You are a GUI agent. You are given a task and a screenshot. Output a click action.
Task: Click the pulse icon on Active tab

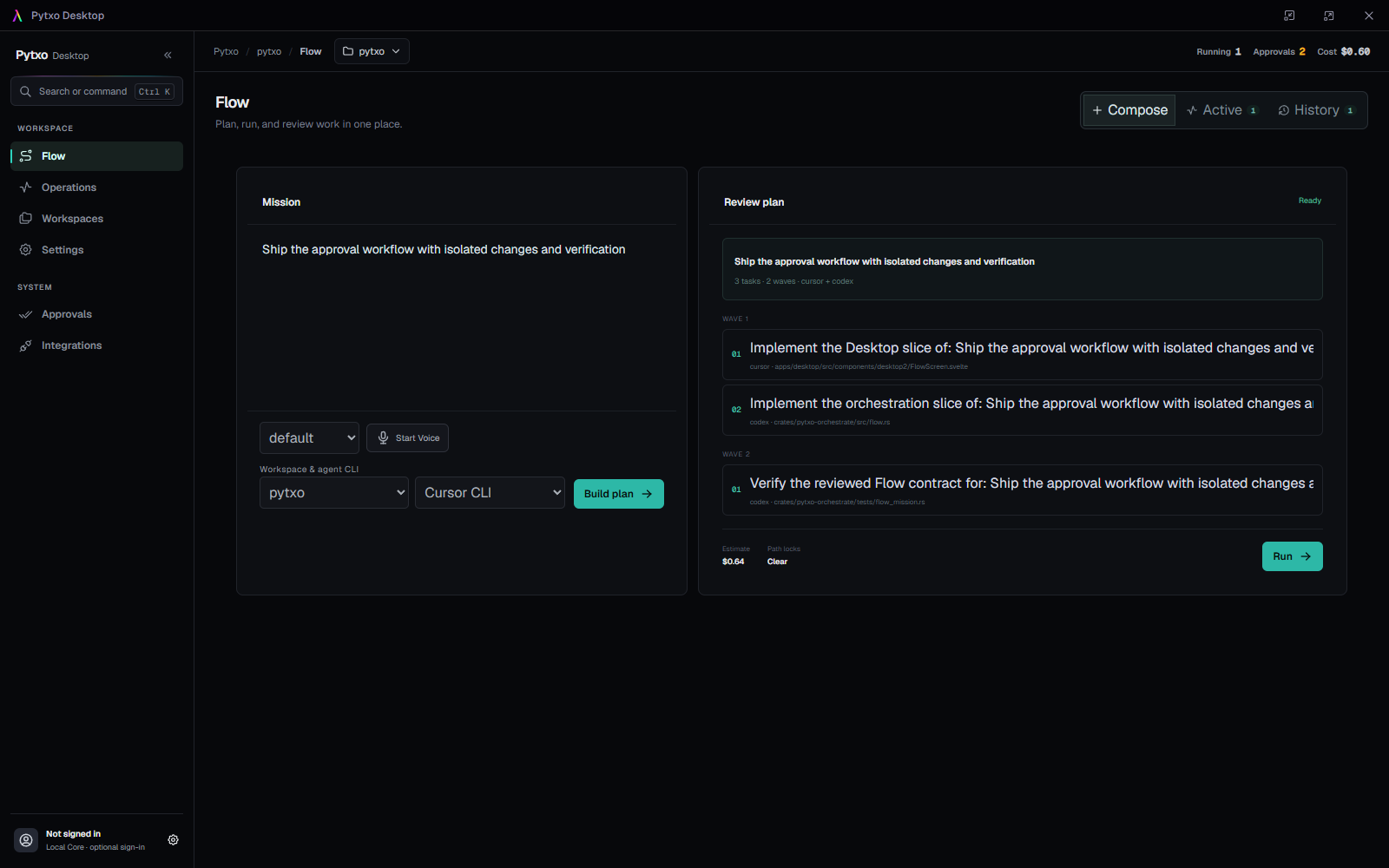click(1192, 110)
